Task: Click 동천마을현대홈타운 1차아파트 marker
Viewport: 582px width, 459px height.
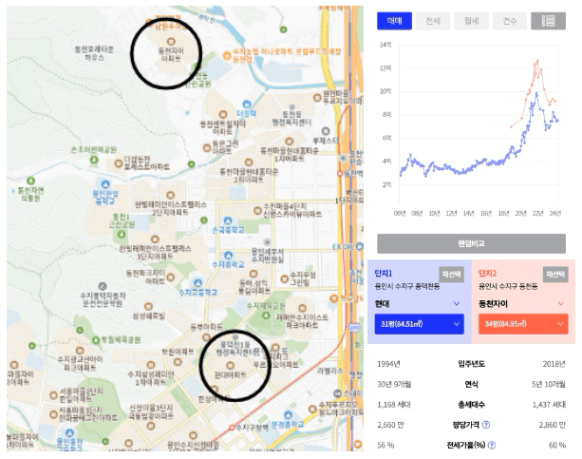Action: pos(289,141)
